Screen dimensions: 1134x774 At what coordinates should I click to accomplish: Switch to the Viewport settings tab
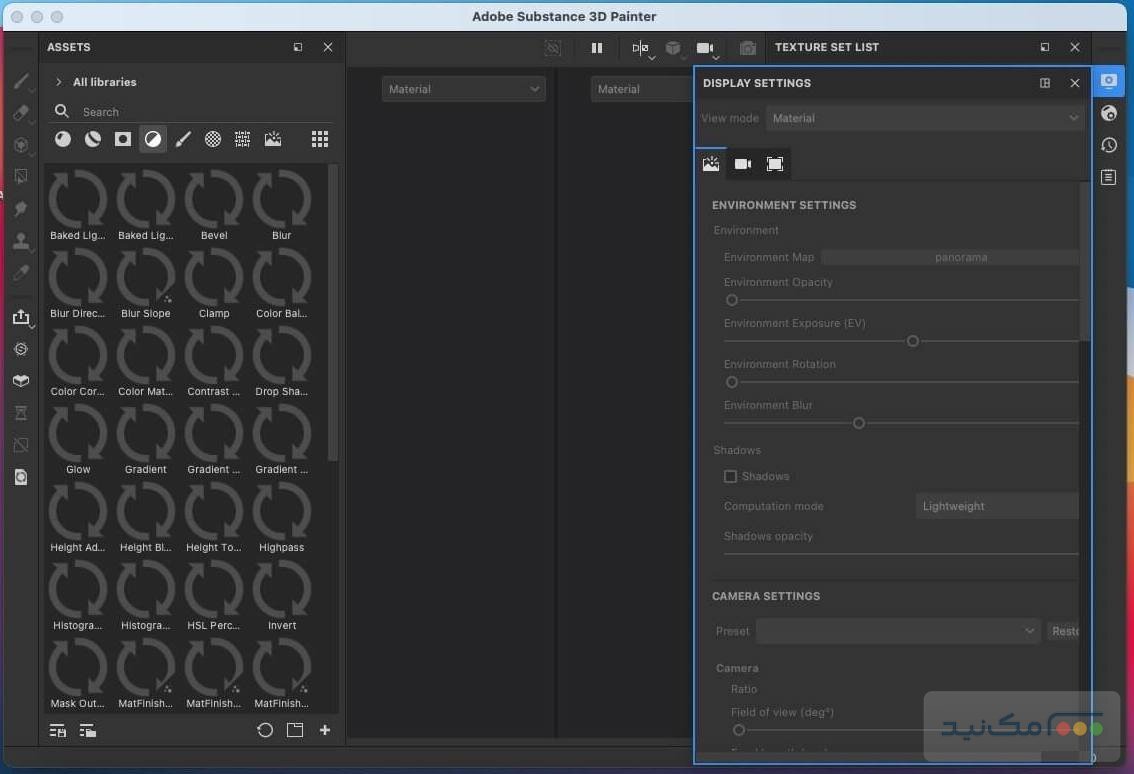[775, 163]
